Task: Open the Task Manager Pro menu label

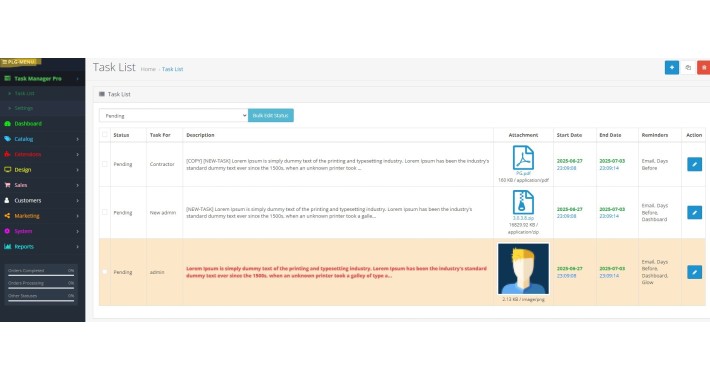Action: (38, 78)
